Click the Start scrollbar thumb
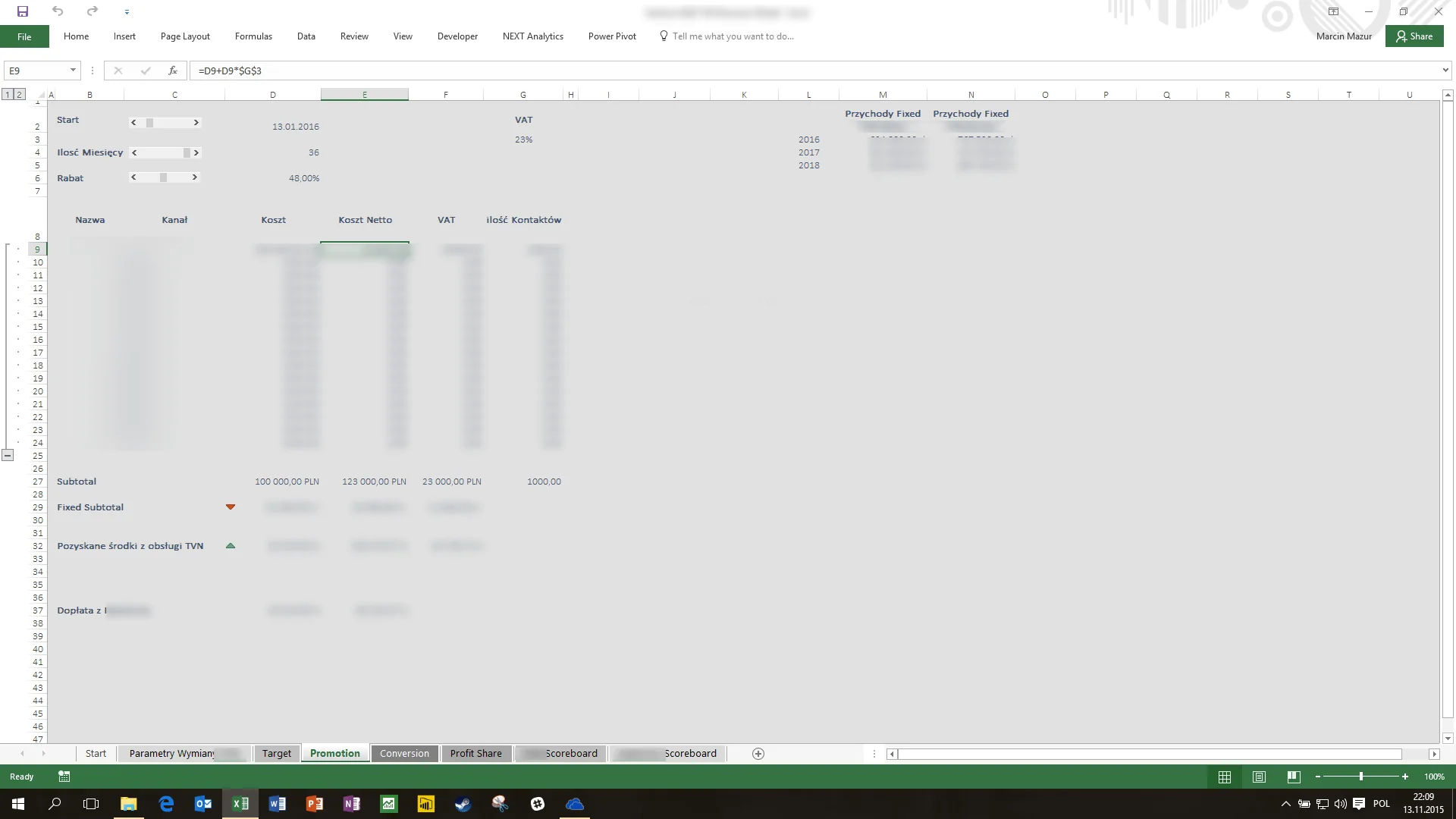1456x819 pixels. (x=150, y=122)
